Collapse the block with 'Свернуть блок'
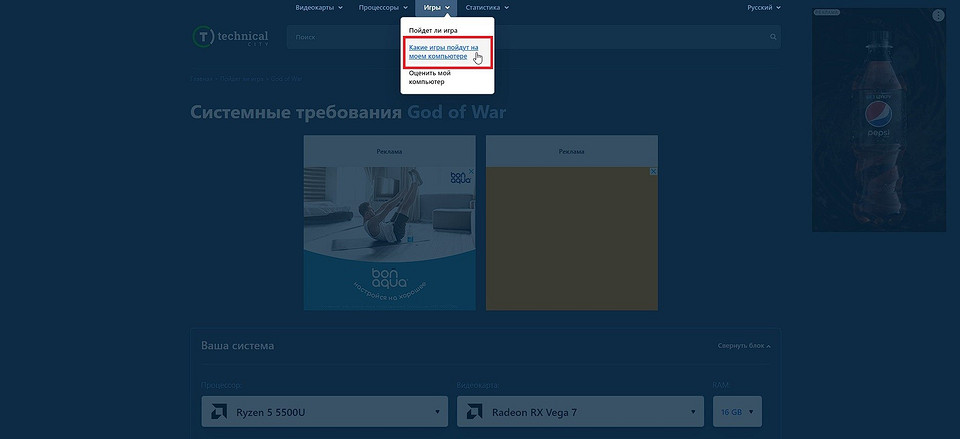This screenshot has height=439, width=960. 744,346
